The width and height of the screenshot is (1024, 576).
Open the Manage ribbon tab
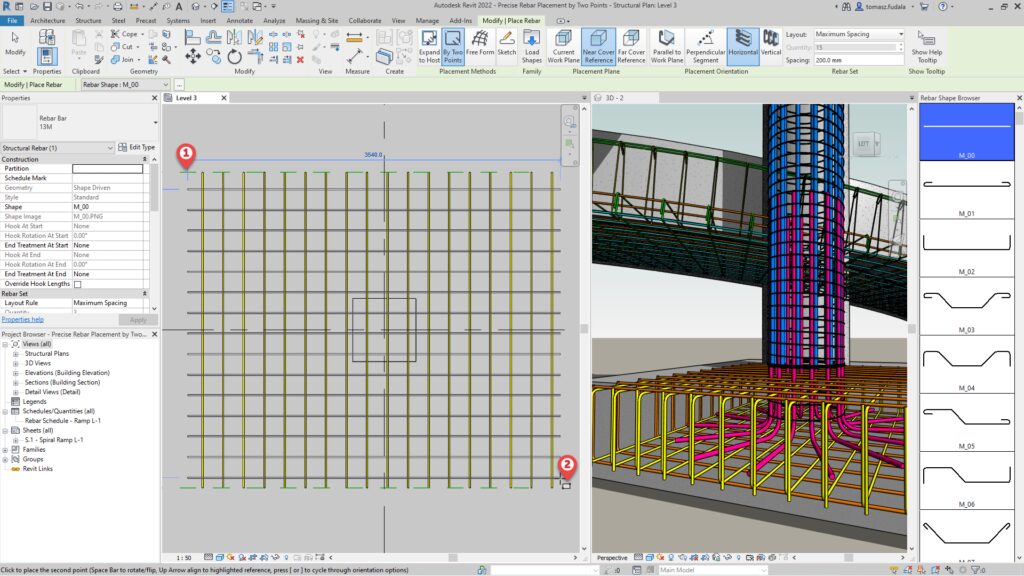point(427,20)
